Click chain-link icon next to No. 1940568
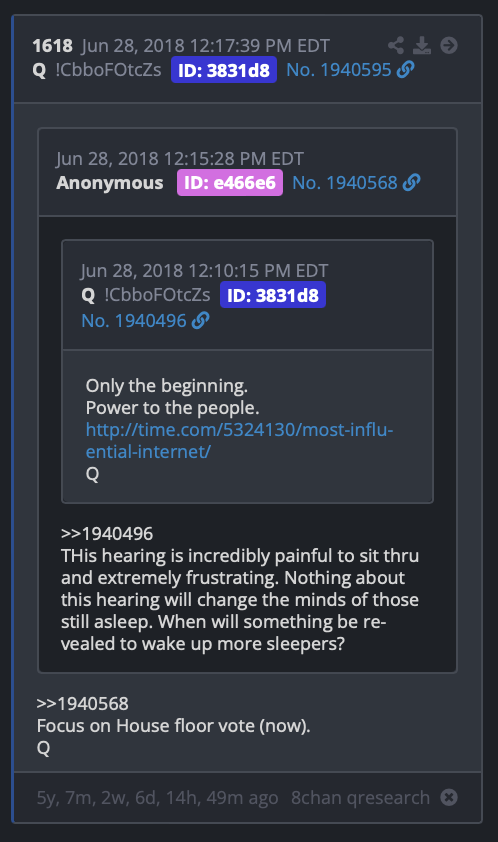This screenshot has width=498, height=842. point(412,183)
